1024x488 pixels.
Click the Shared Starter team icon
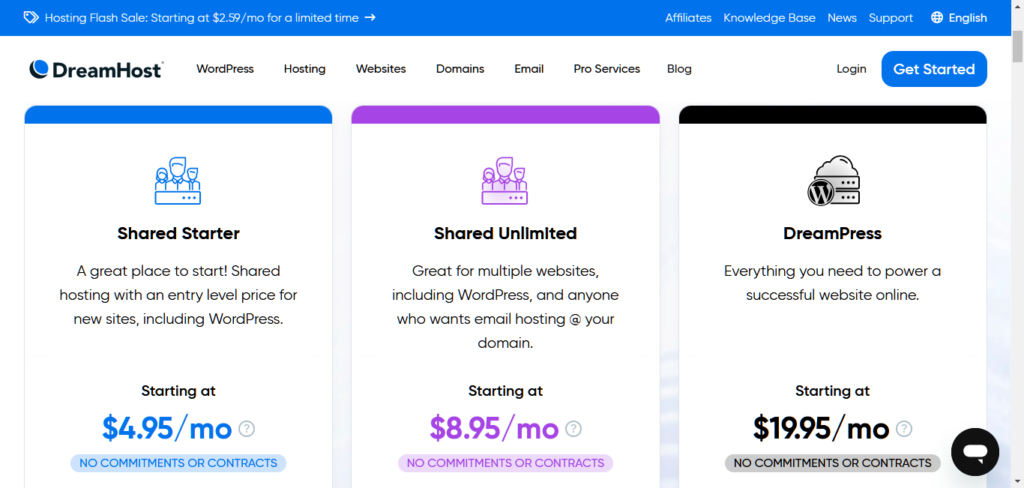[x=178, y=181]
